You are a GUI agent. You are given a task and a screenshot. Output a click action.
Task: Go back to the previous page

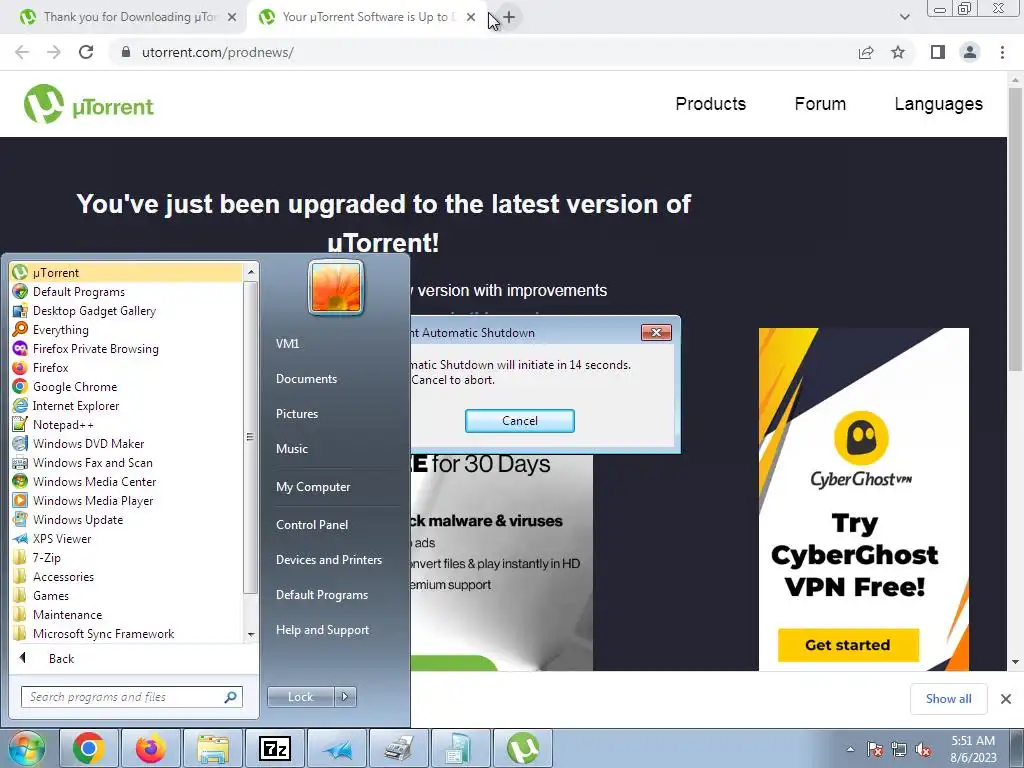pyautogui.click(x=22, y=52)
